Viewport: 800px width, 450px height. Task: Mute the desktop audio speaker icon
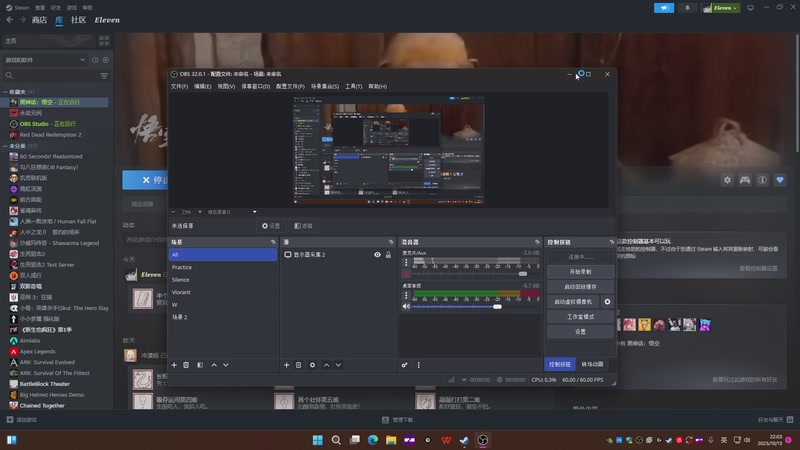(406, 306)
